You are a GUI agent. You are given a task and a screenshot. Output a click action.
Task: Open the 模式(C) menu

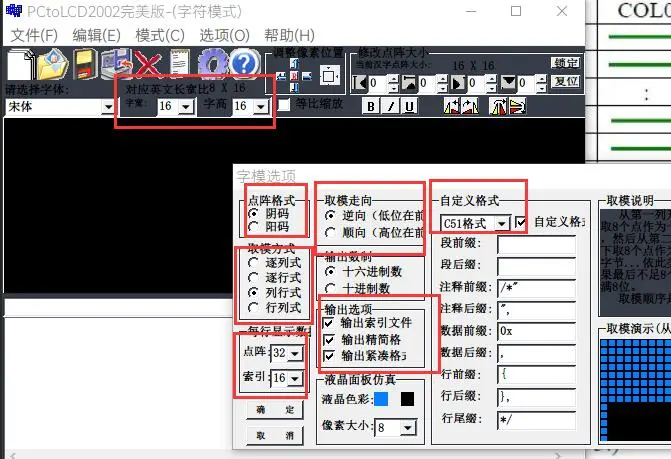(159, 35)
